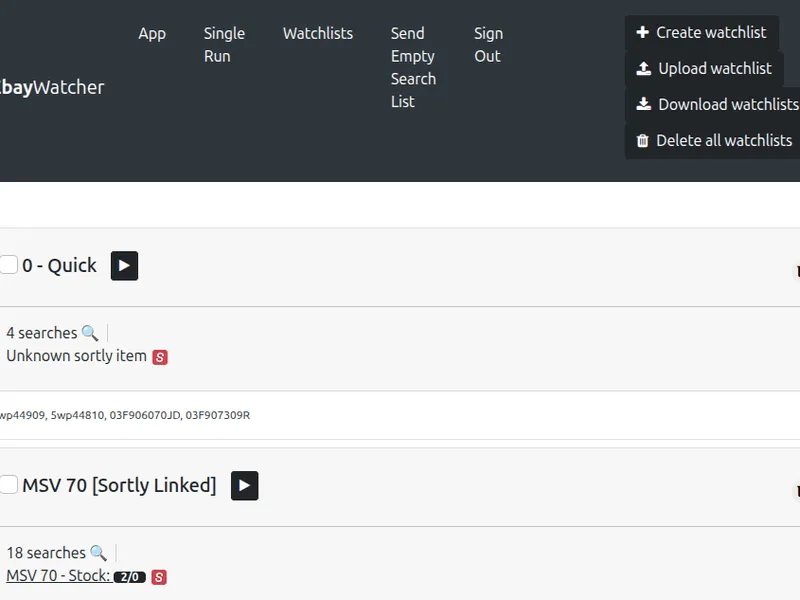The image size is (800, 600).
Task: Tick the 0 - Quick watchlist checkbox
Action: click(9, 265)
